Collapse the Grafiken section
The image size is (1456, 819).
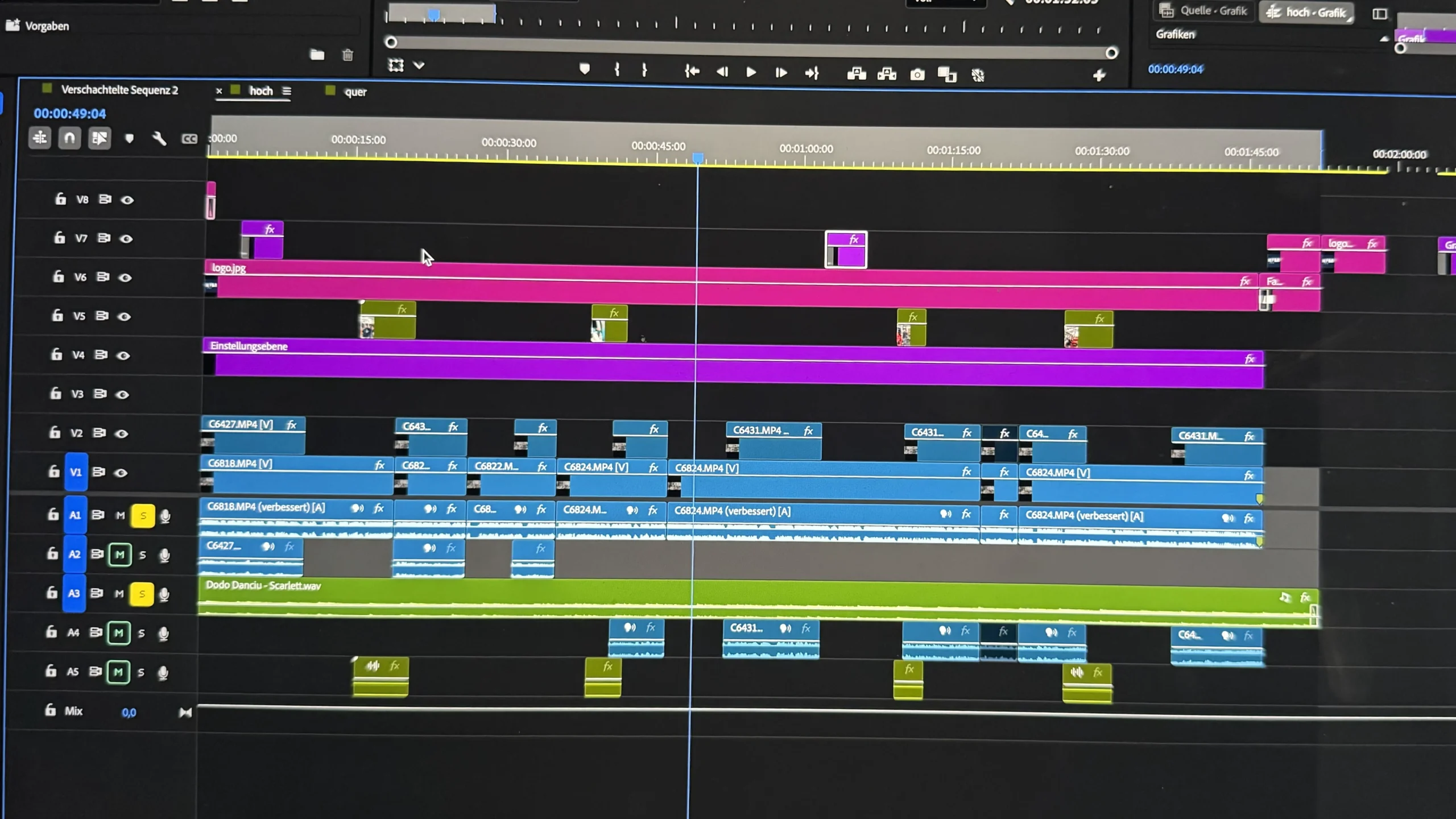[1384, 39]
